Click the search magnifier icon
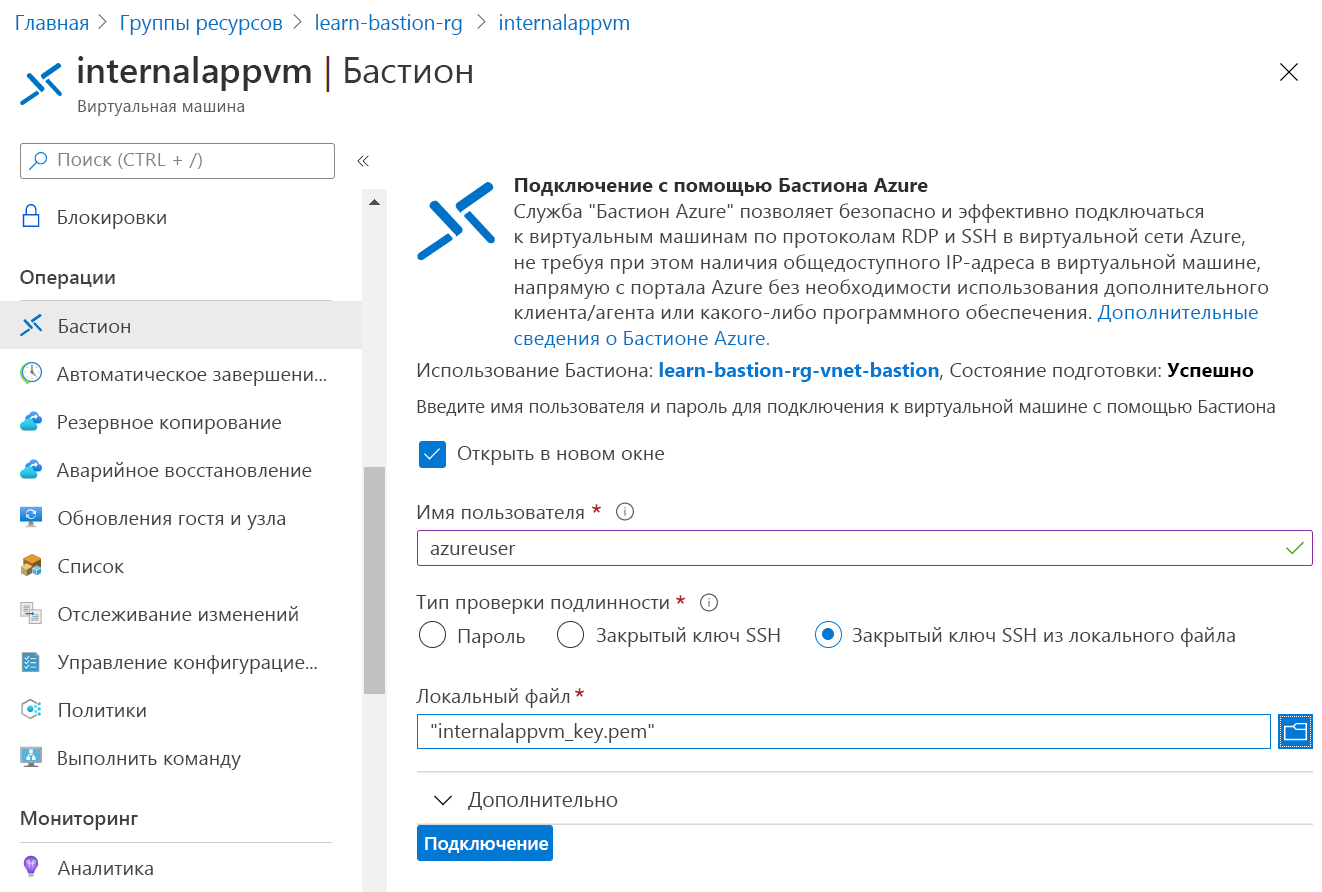This screenshot has width=1322, height=892. (x=38, y=160)
